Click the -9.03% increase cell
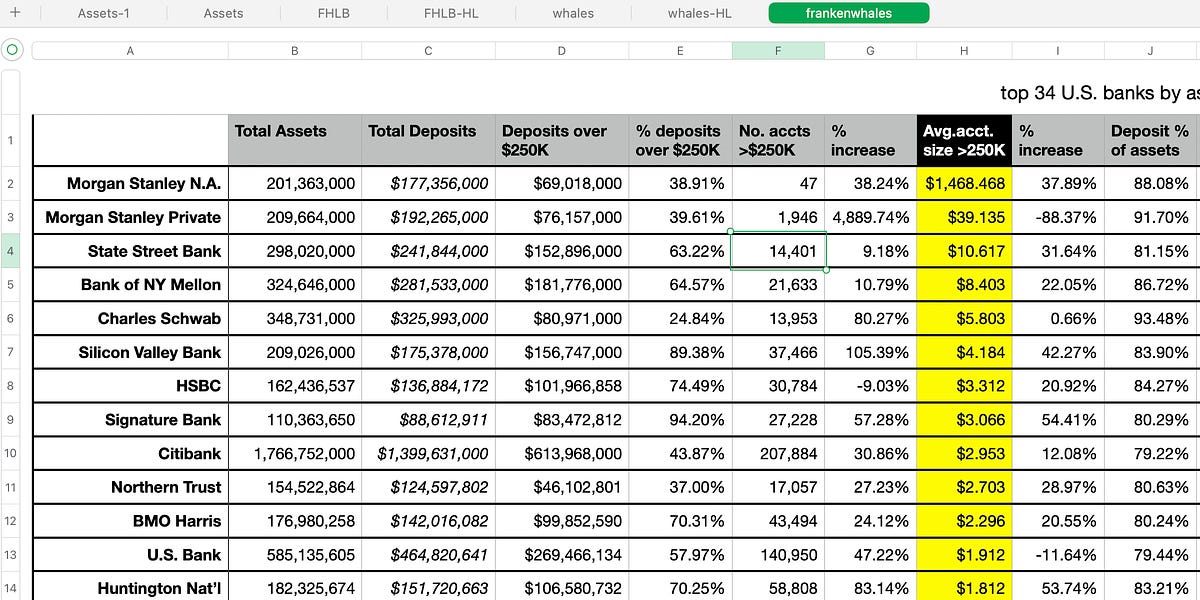 tap(871, 386)
